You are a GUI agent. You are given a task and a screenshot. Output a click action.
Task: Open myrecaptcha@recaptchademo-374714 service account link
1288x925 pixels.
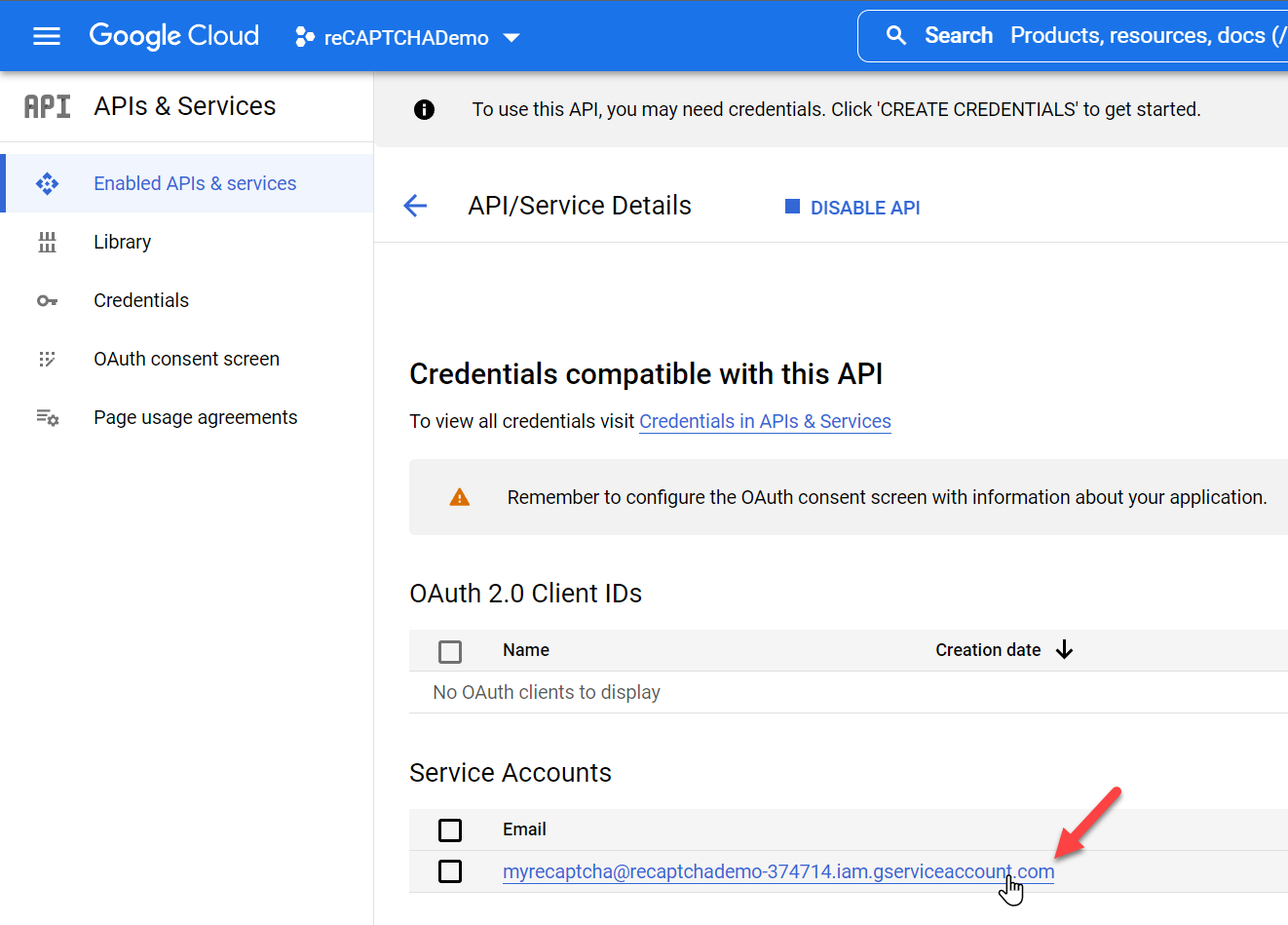coord(778,871)
